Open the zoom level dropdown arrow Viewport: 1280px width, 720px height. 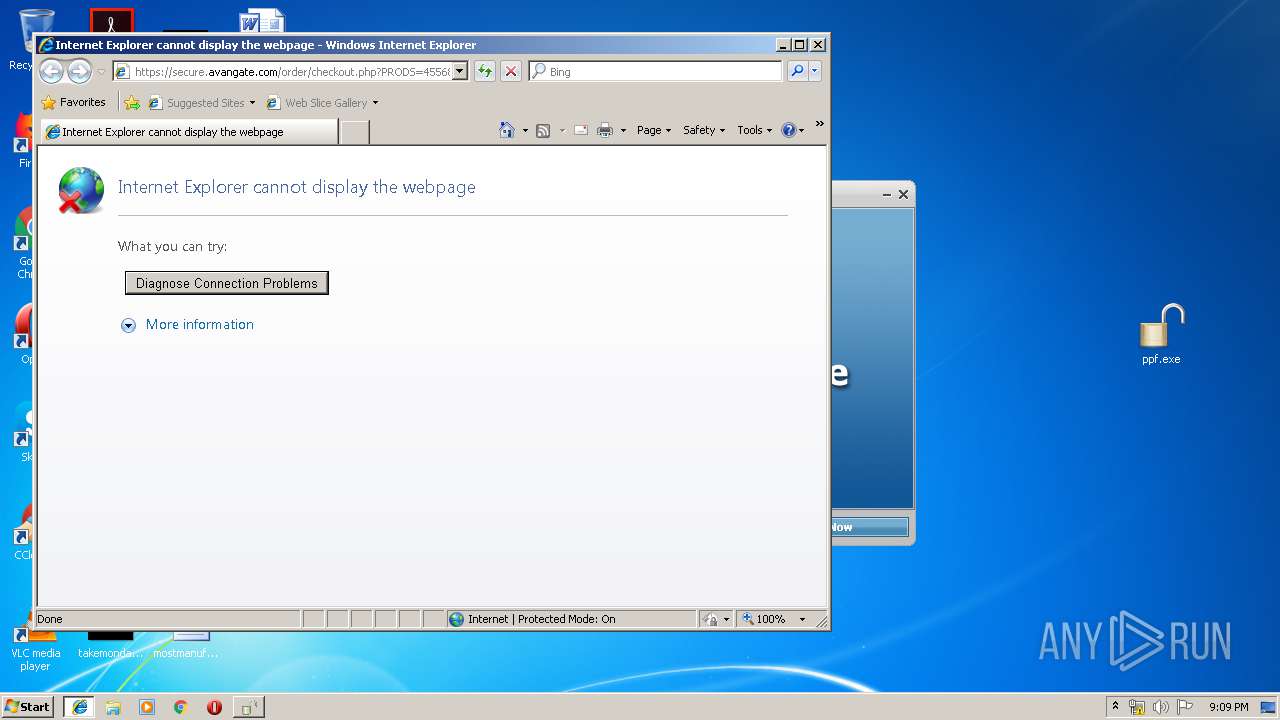[802, 619]
